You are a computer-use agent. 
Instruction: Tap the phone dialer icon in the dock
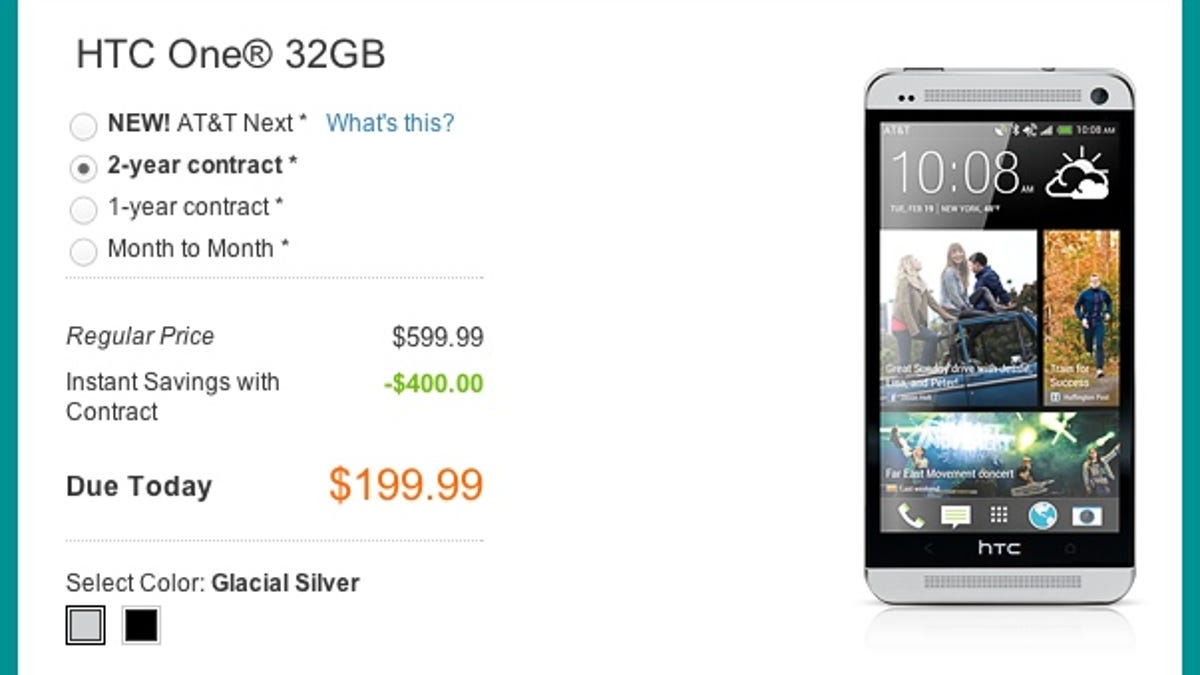(912, 515)
